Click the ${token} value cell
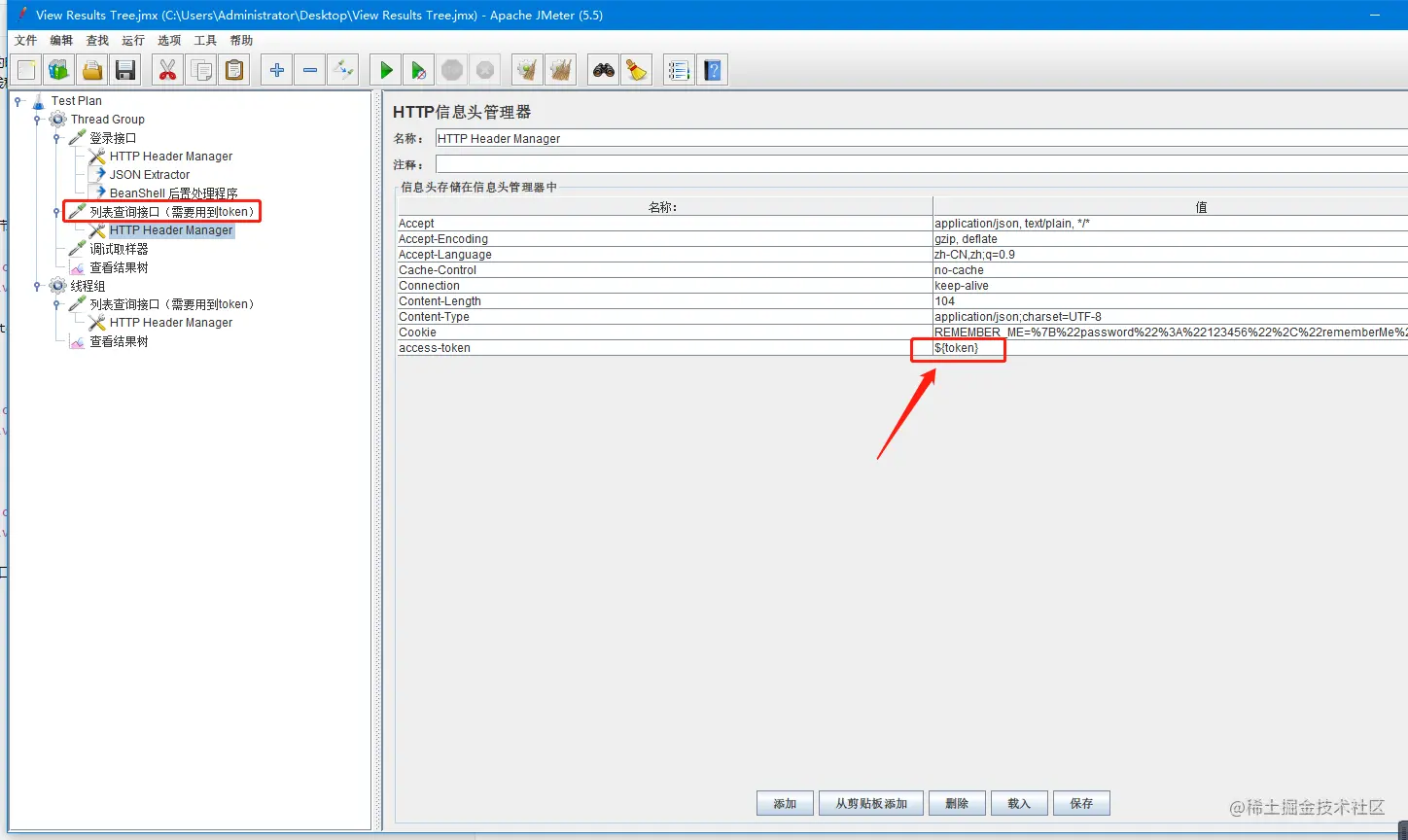The image size is (1408, 840). click(1171, 348)
